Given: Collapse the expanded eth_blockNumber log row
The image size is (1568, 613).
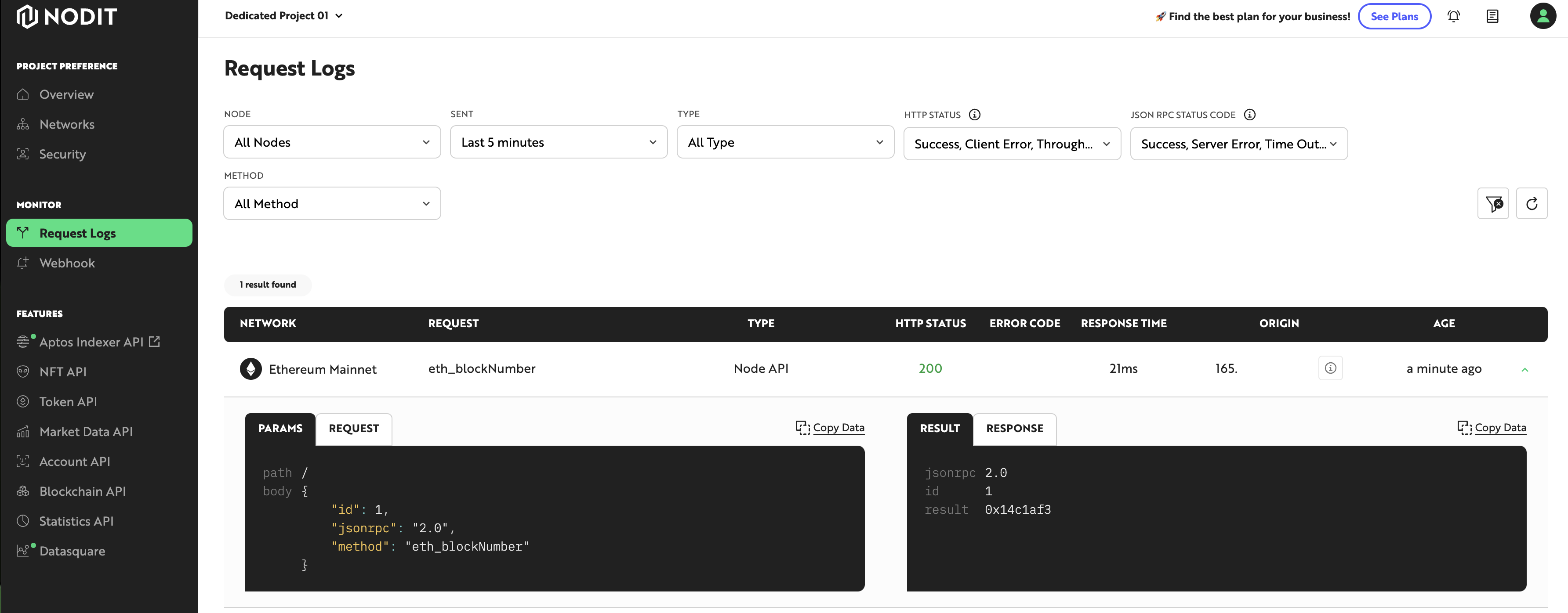Looking at the screenshot, I should pos(1525,370).
